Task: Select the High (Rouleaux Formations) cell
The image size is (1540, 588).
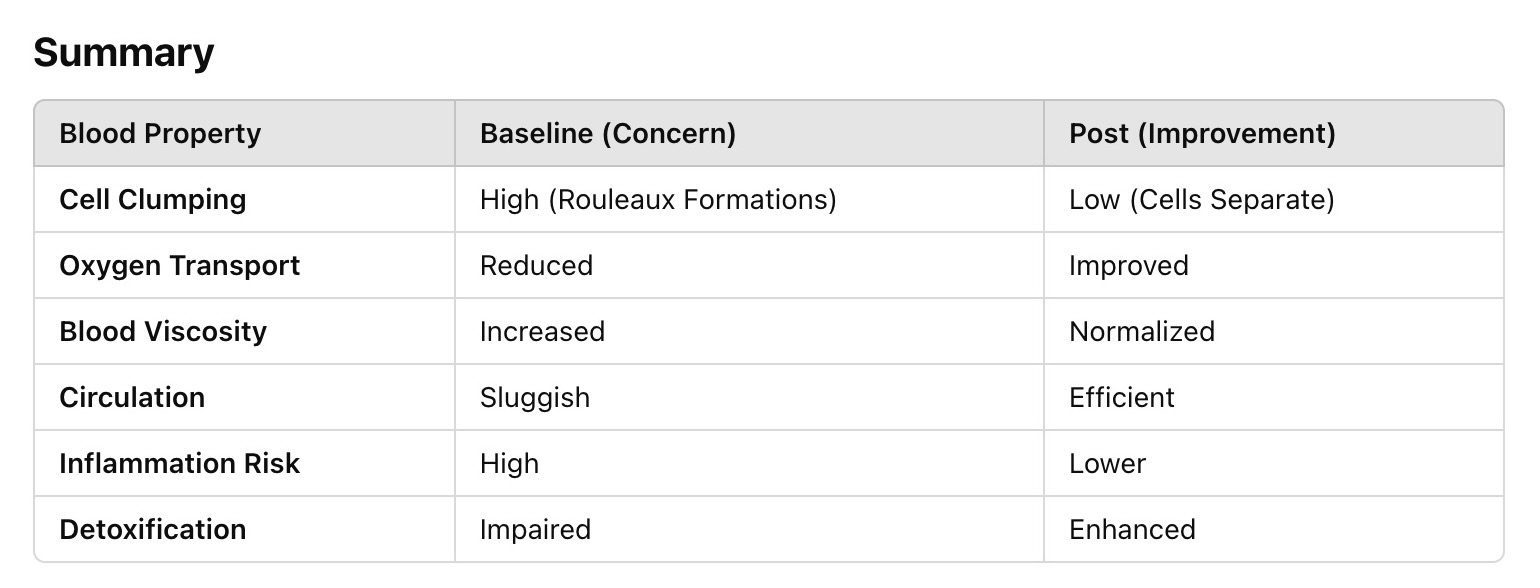Action: click(x=658, y=200)
